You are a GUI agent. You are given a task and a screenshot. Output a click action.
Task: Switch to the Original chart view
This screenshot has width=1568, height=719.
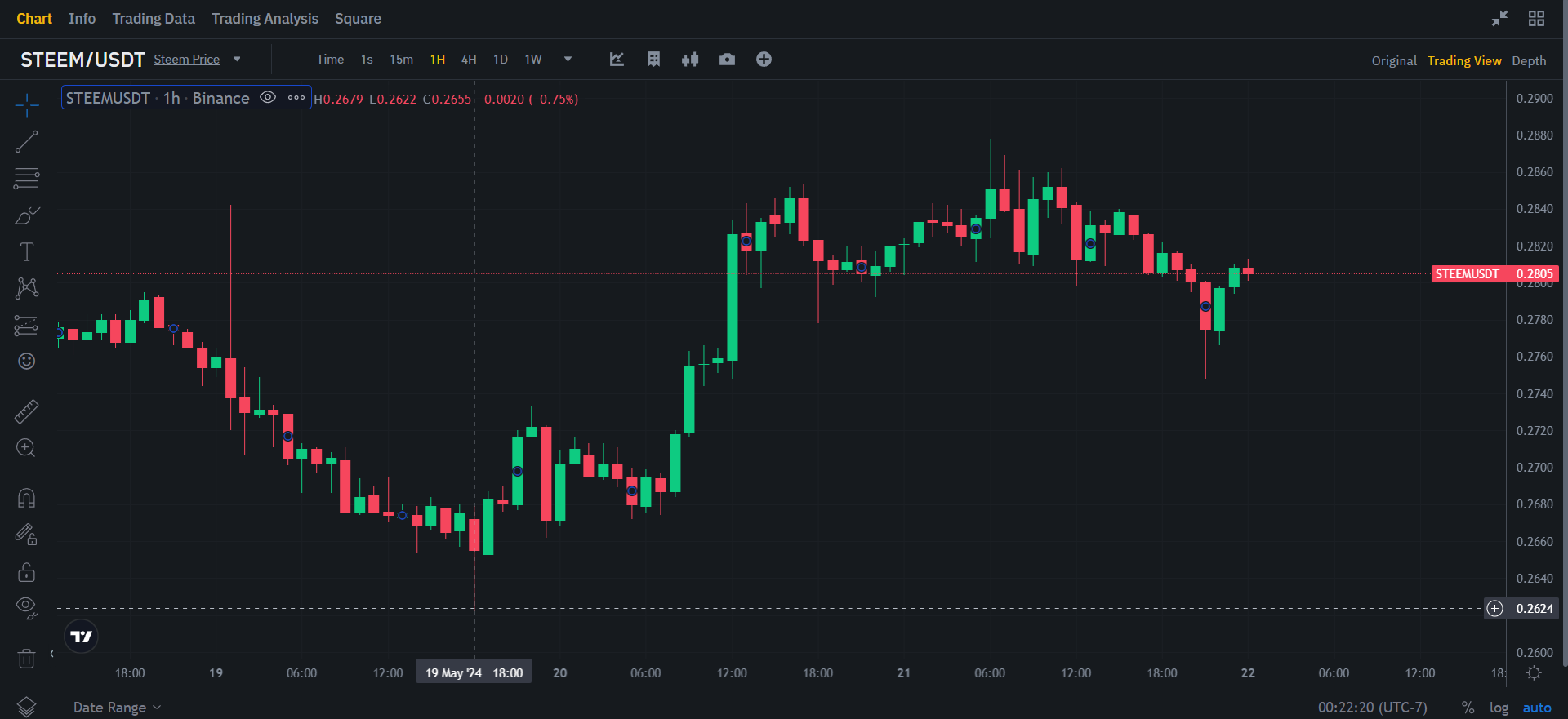click(1394, 60)
